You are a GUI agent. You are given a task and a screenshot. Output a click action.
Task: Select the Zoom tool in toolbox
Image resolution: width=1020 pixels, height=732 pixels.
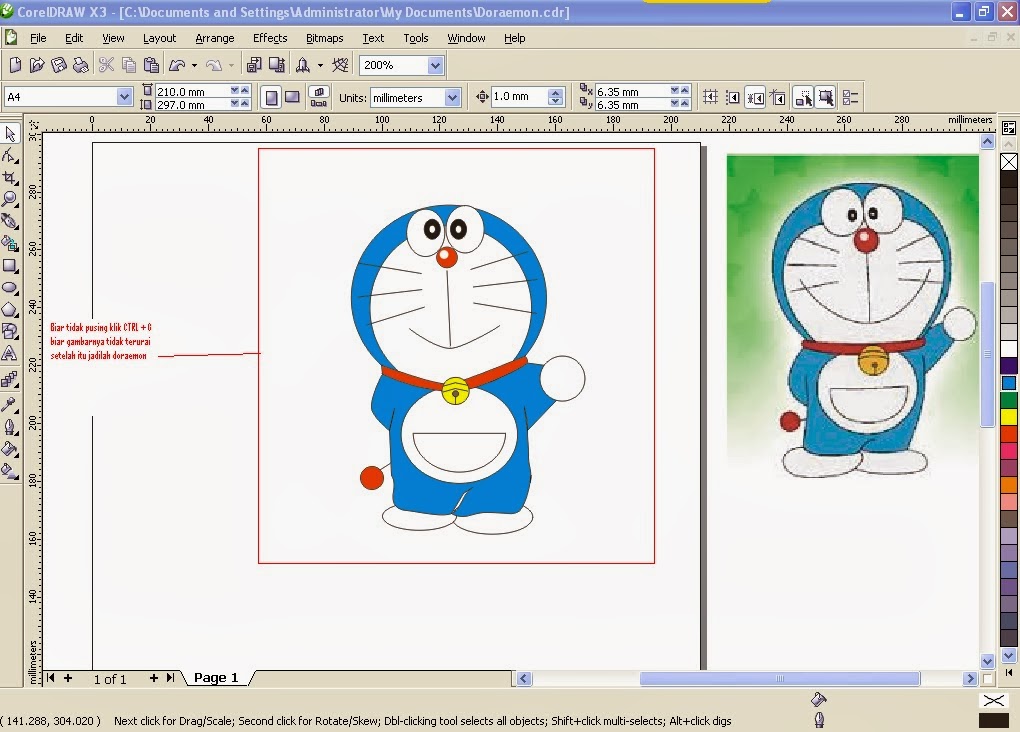[x=10, y=199]
